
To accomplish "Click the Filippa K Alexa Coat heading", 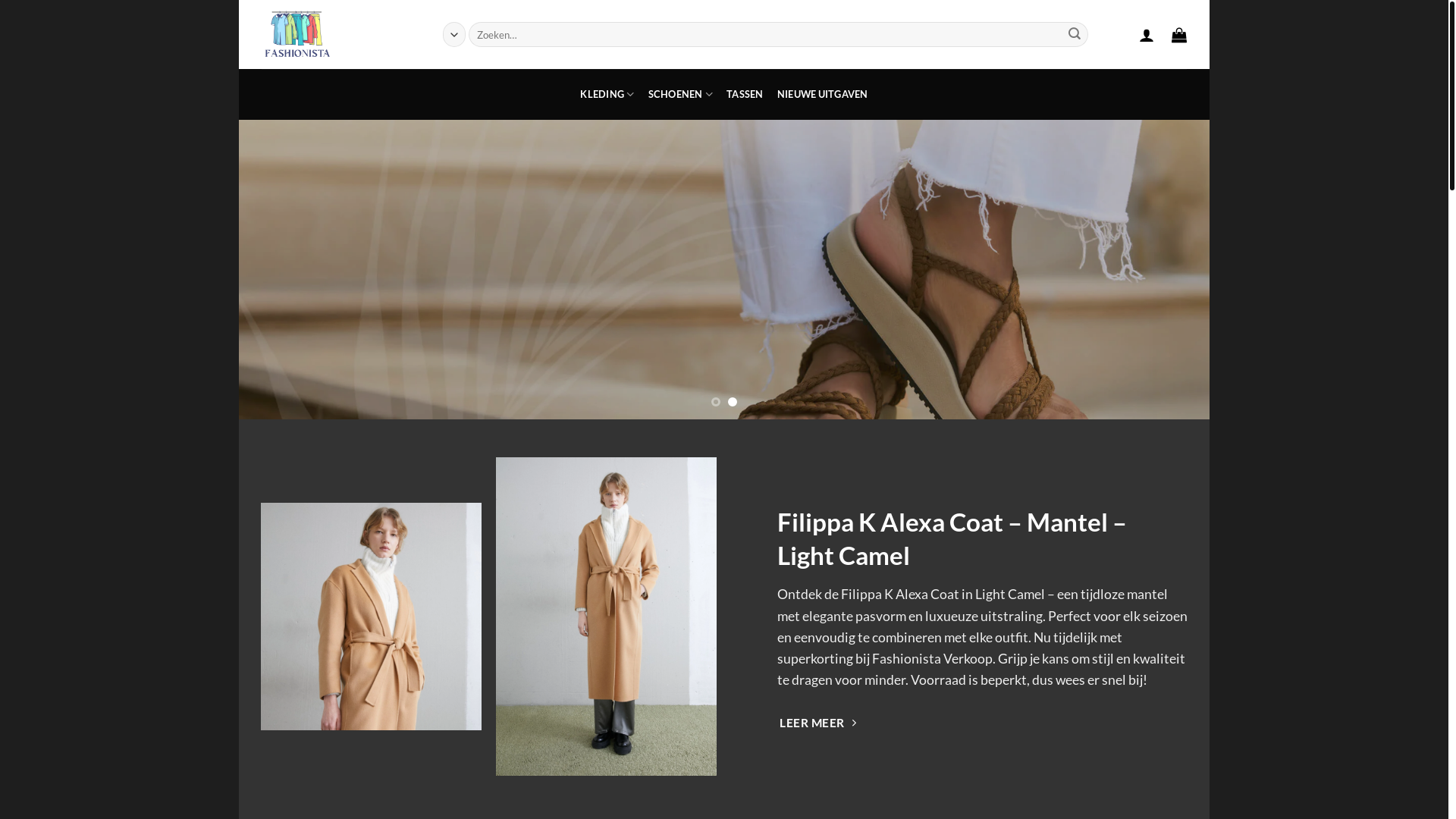I will 952,538.
